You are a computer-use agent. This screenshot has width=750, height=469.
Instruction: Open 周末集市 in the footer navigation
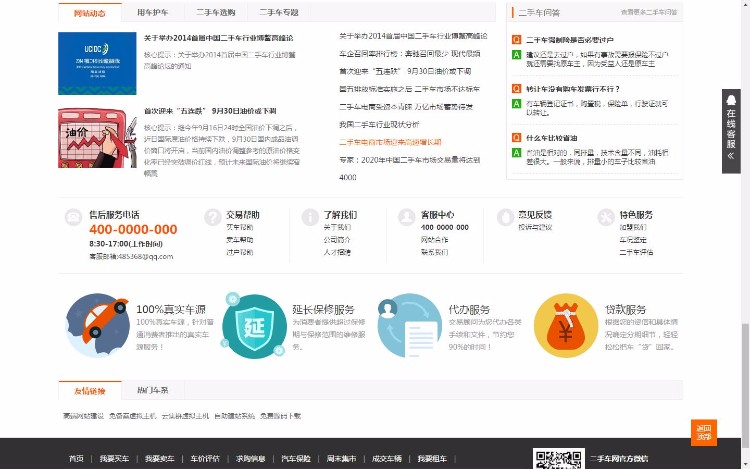tap(341, 458)
